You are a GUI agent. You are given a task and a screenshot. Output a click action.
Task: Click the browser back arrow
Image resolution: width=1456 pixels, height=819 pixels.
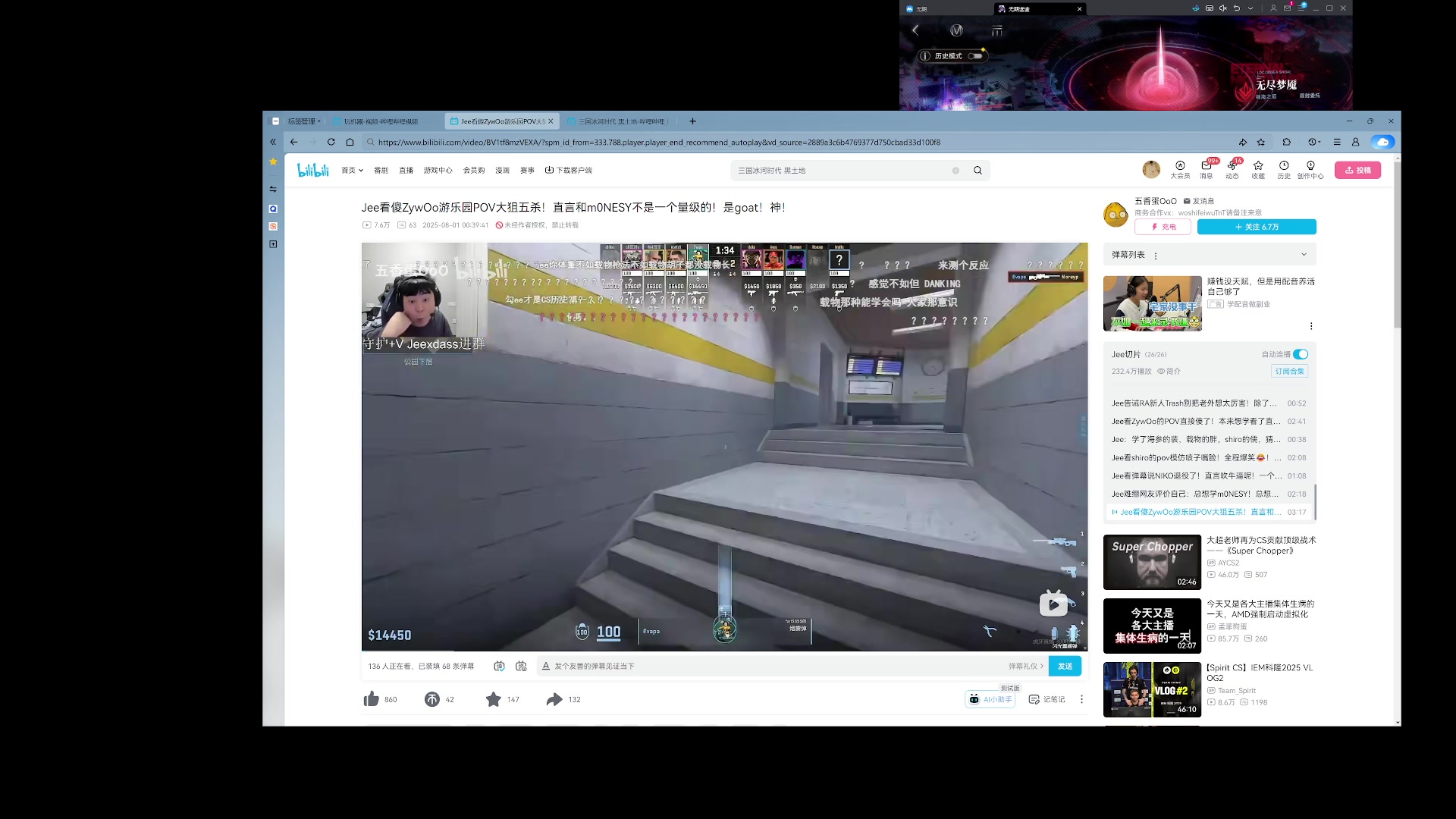point(293,142)
